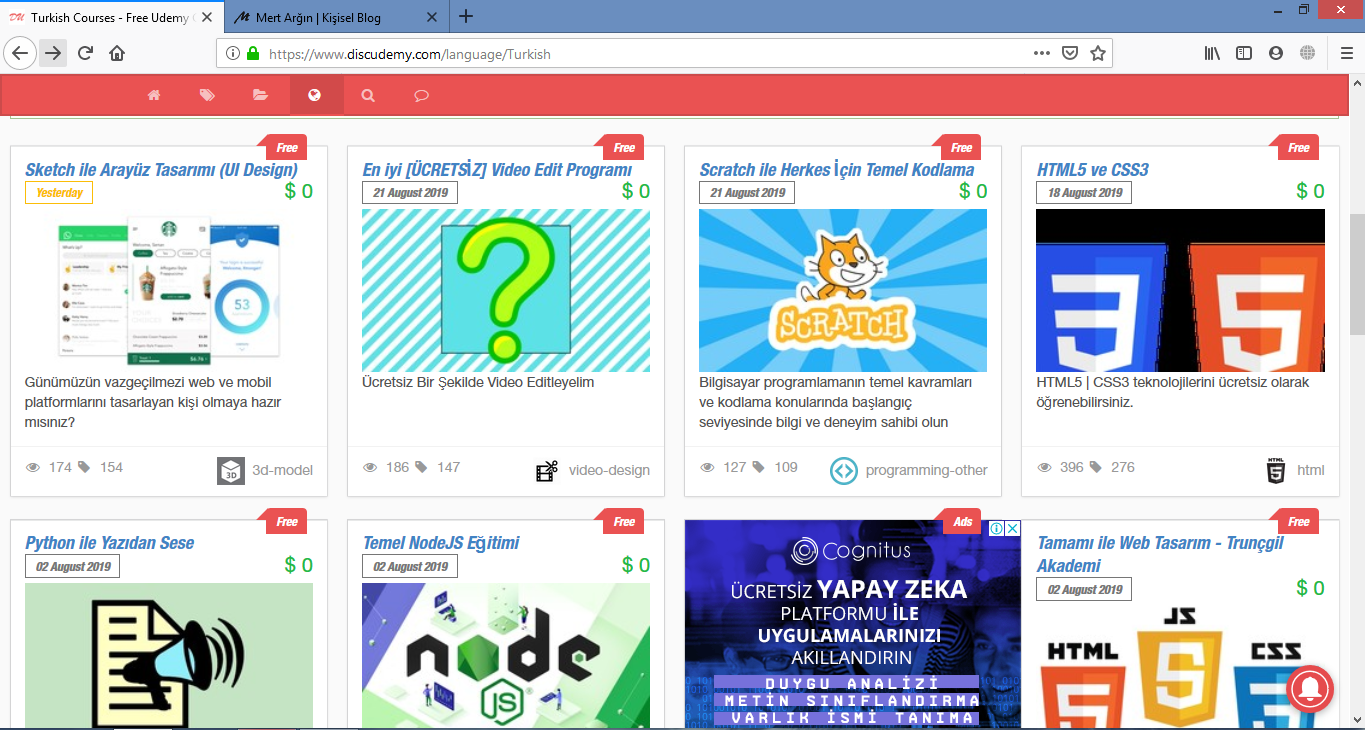
Task: Click the megaphone Python course thumbnail
Action: point(169,655)
